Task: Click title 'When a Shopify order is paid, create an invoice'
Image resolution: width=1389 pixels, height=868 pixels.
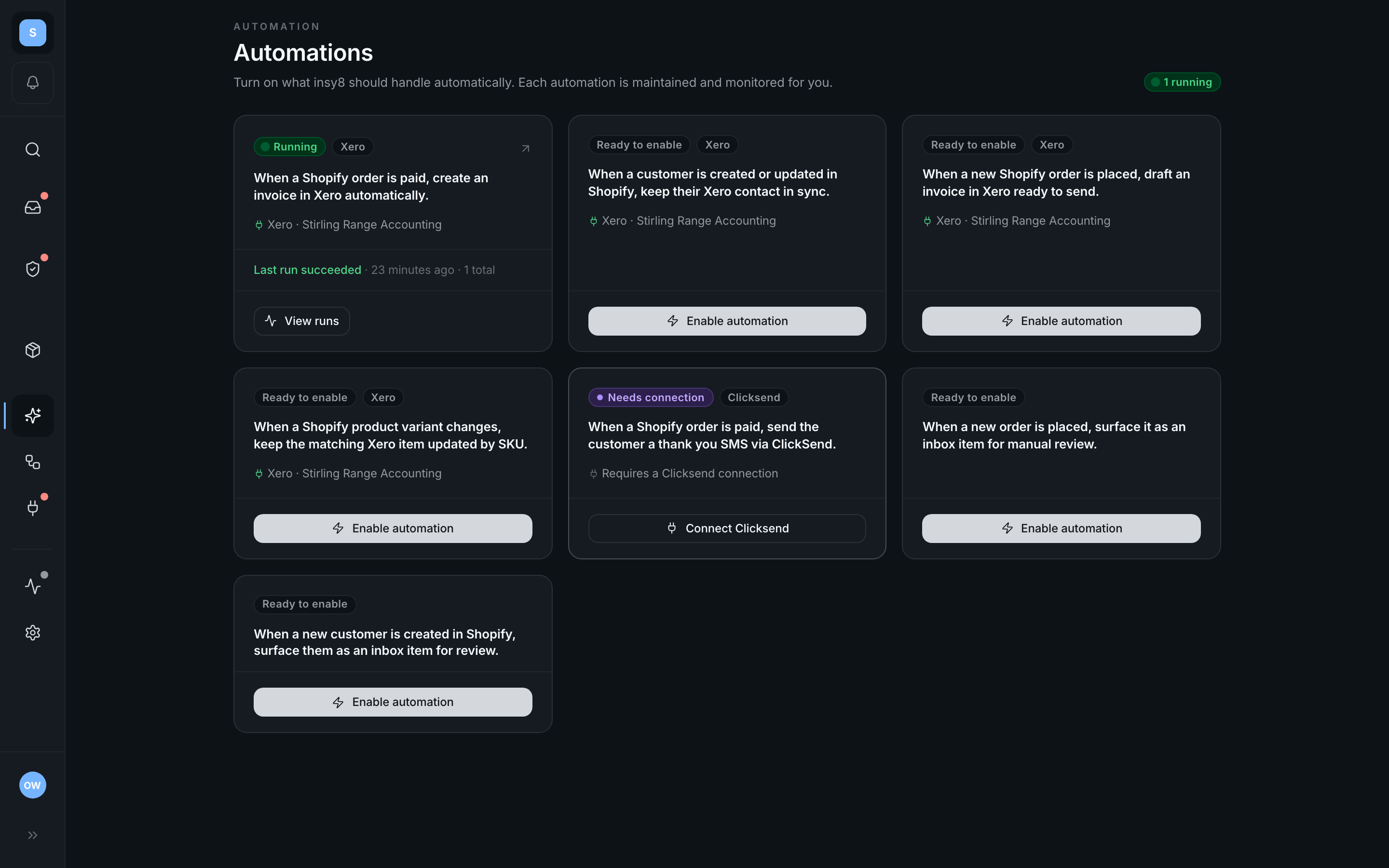Action: click(371, 187)
